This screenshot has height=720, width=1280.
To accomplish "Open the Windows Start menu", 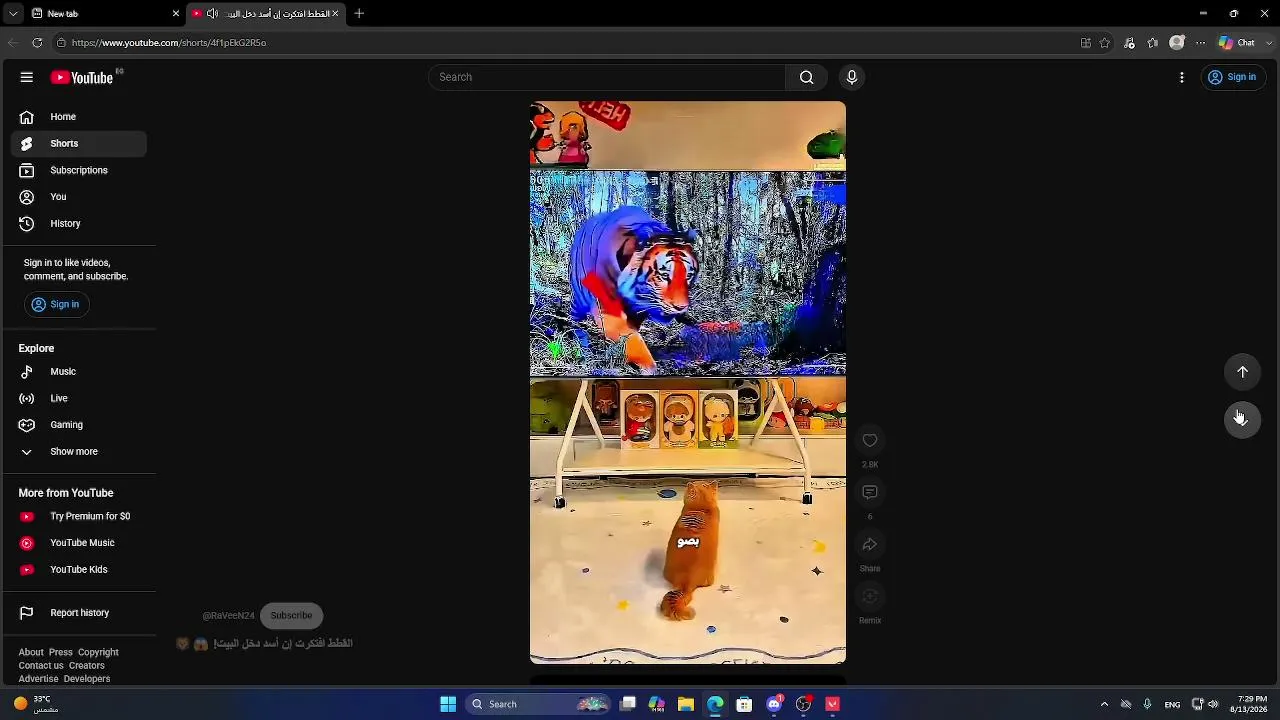I will pos(448,704).
